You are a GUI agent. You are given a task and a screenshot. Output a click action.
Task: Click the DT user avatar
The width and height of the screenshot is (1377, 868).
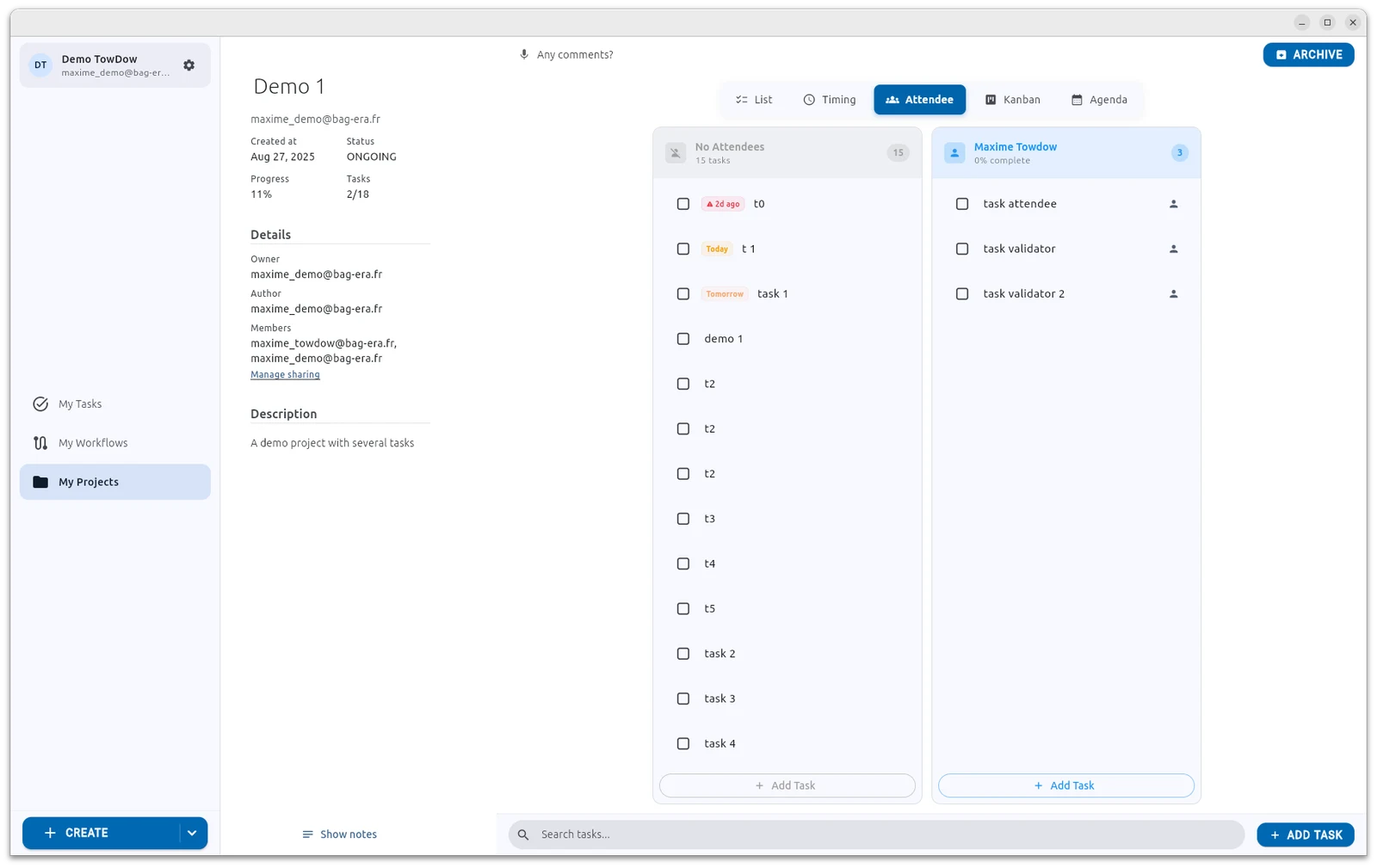(x=40, y=65)
